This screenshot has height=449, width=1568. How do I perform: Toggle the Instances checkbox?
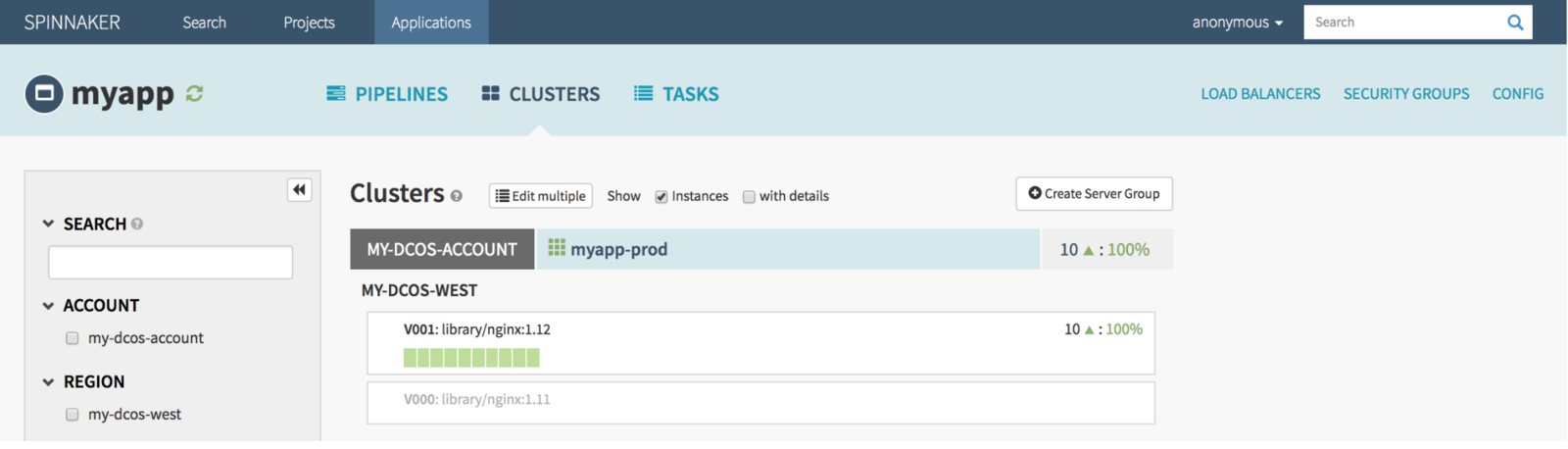pos(661,197)
